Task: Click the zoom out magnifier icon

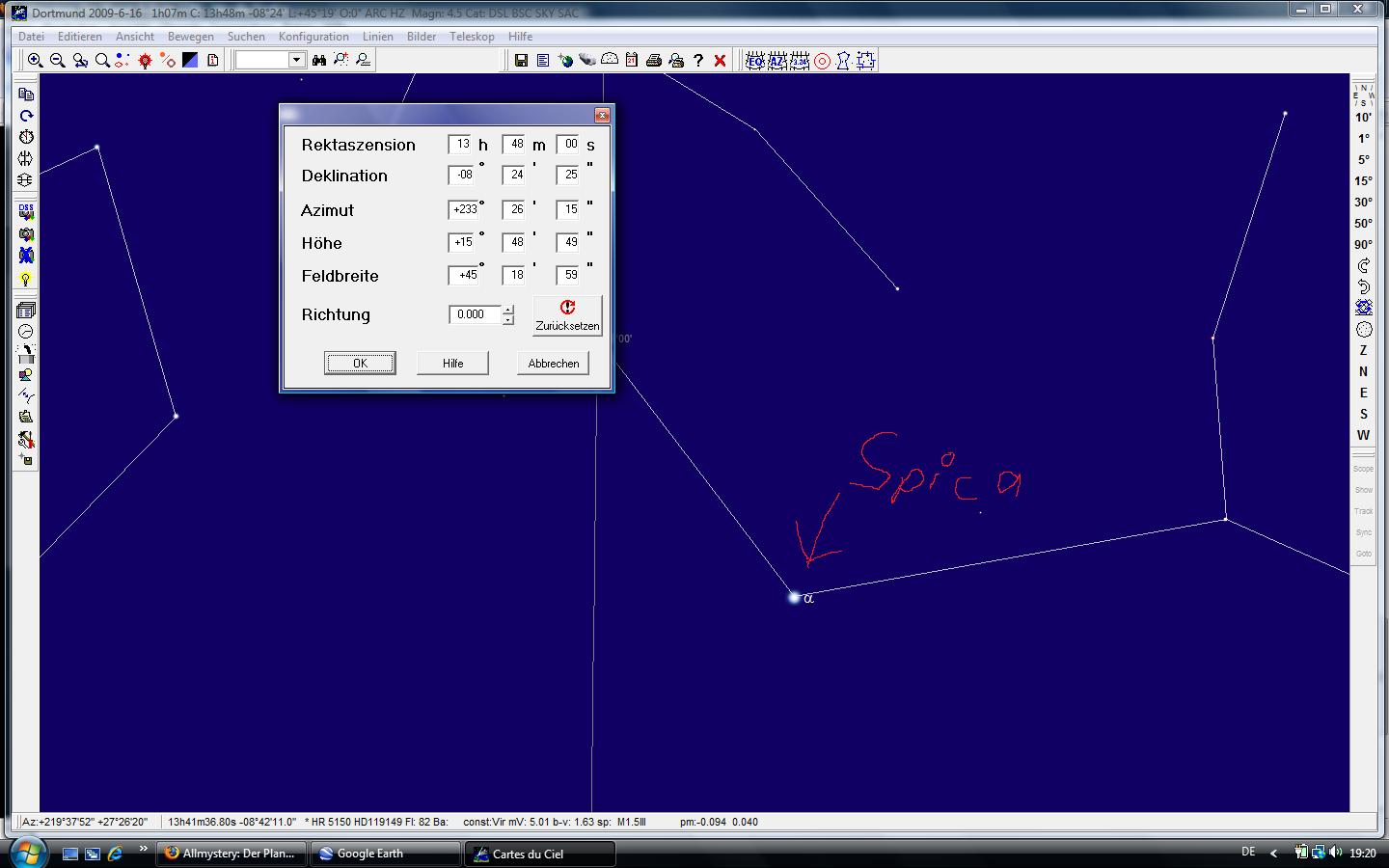Action: click(57, 60)
